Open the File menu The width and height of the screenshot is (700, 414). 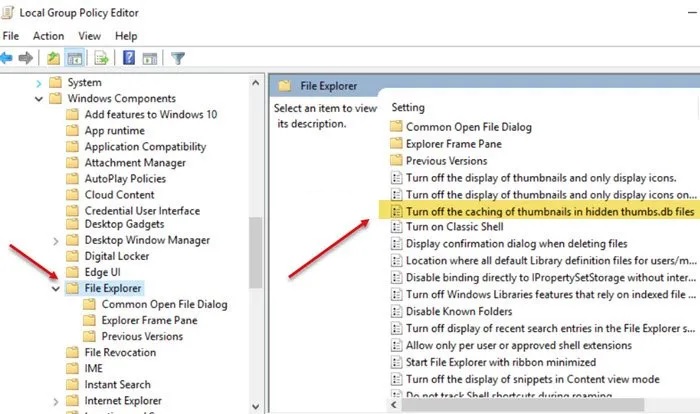[x=11, y=36]
